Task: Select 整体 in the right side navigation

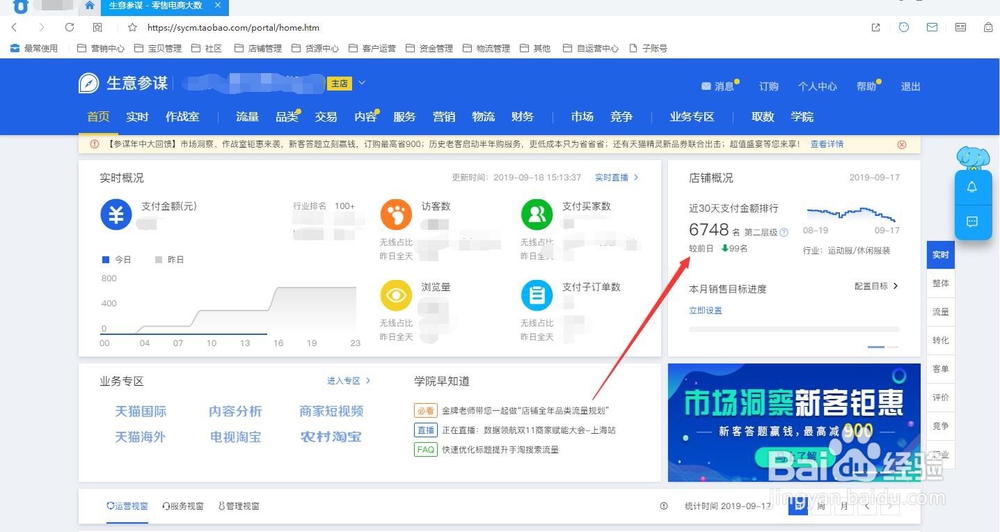Action: [941, 283]
